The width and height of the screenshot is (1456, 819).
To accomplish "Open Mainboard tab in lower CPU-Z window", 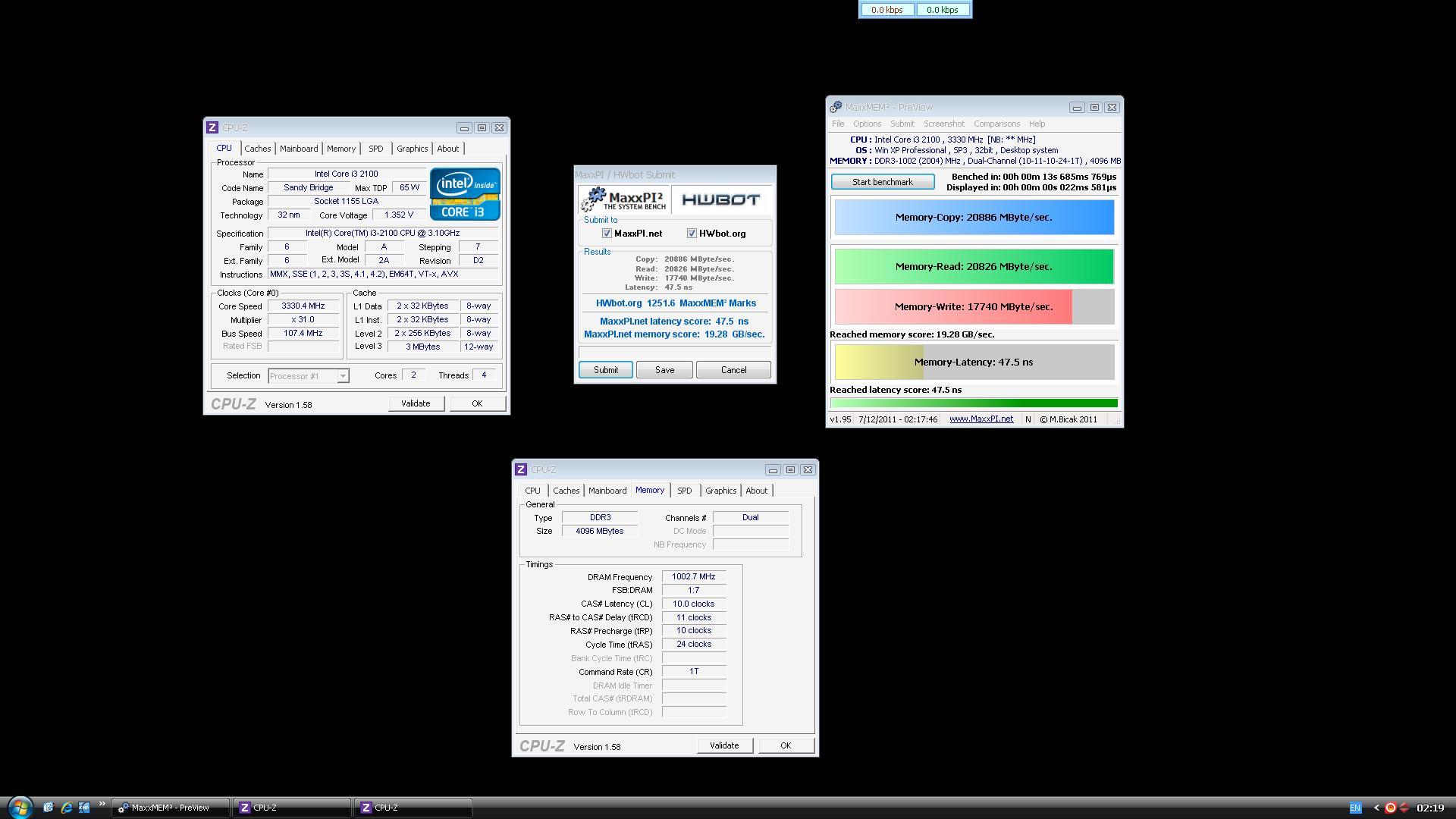I will 607,491.
